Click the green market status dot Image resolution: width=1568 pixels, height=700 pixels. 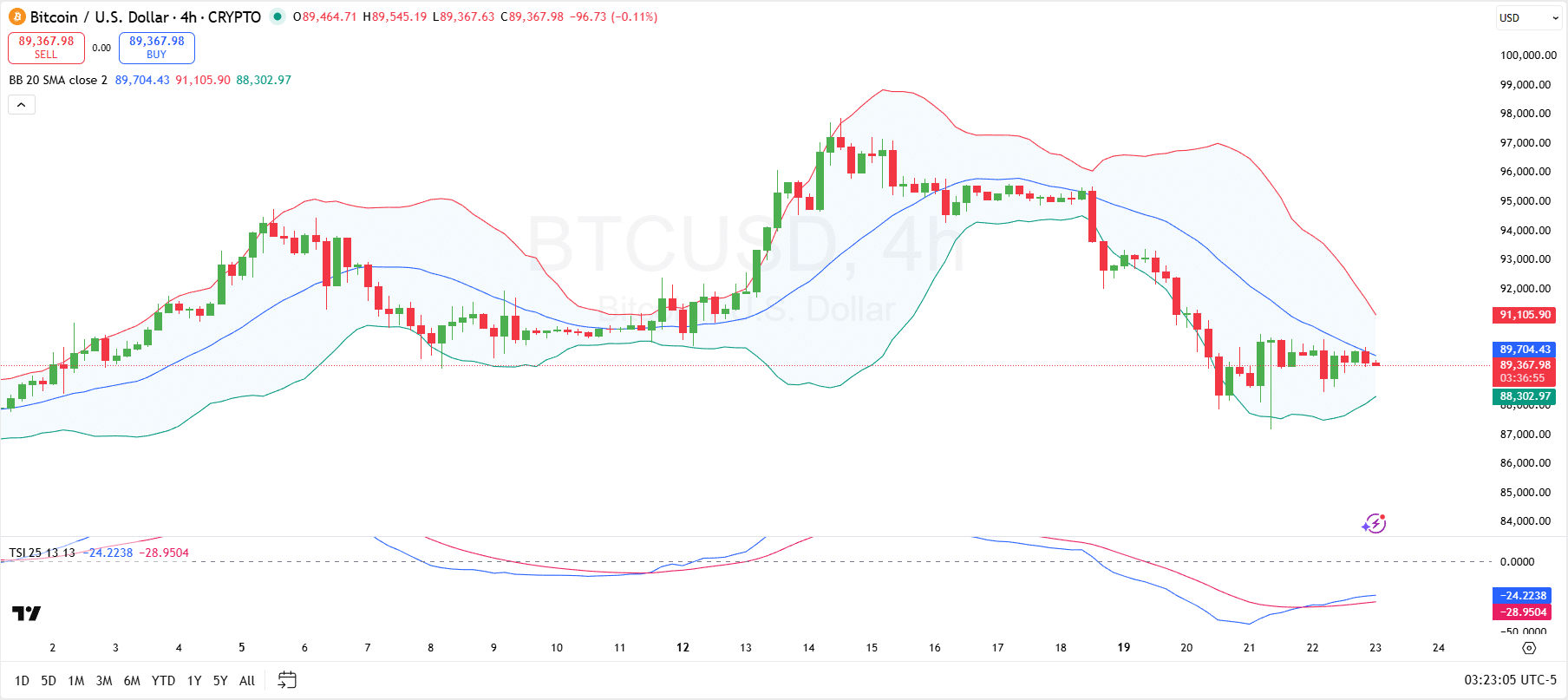pos(277,16)
